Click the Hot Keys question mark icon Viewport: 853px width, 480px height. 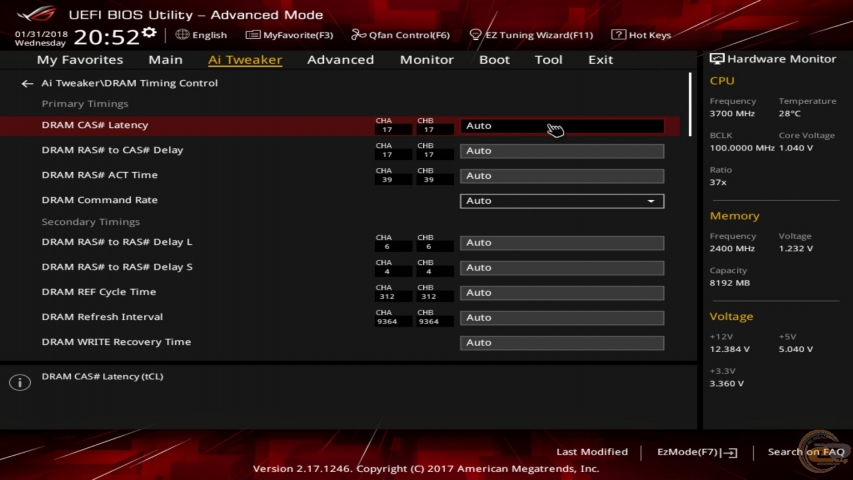[x=618, y=35]
